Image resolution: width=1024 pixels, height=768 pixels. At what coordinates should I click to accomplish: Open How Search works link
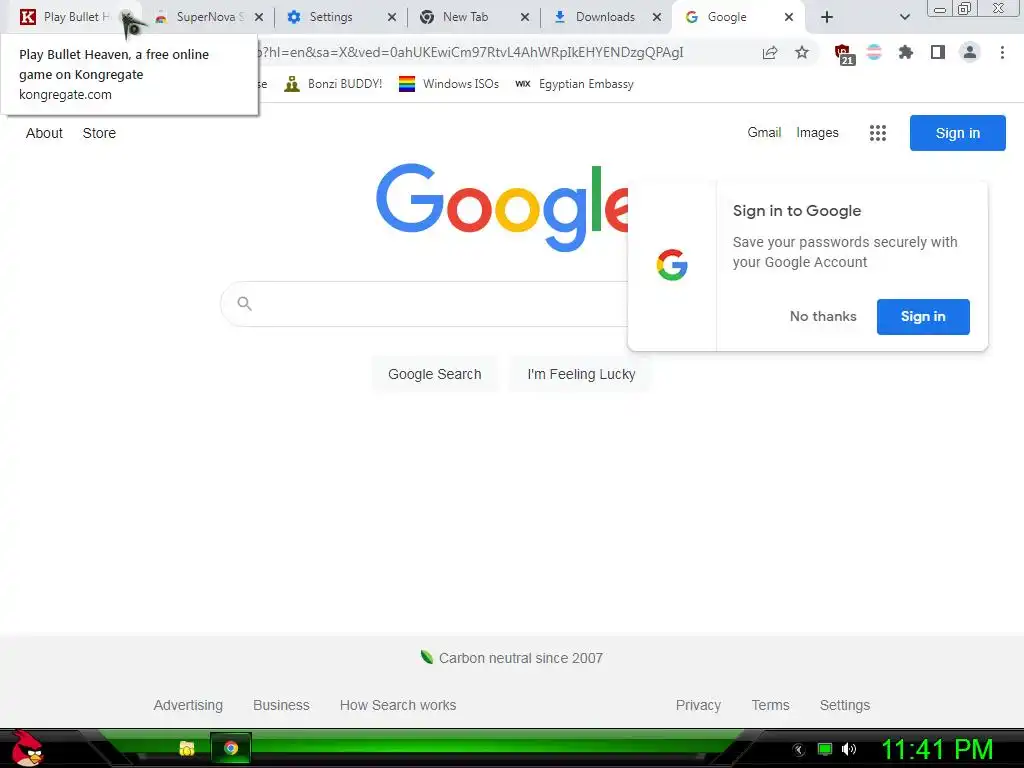click(398, 705)
